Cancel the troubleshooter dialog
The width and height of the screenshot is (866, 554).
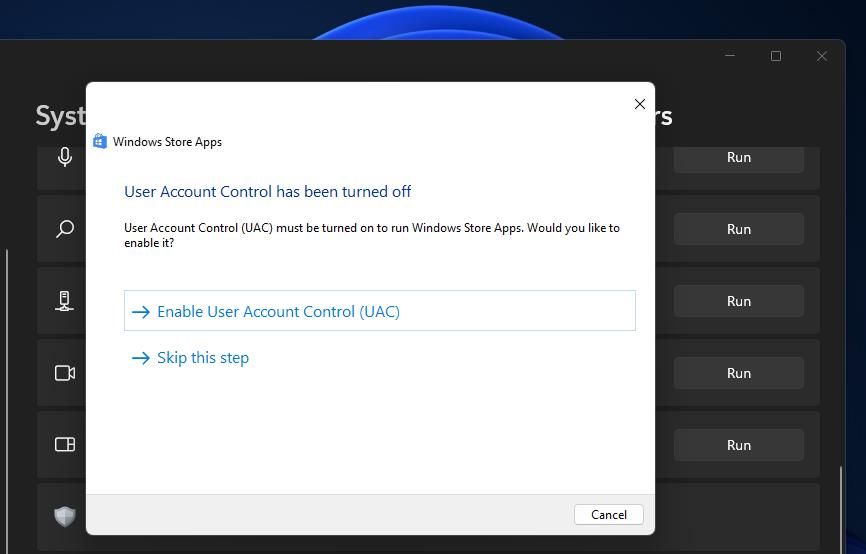point(609,514)
